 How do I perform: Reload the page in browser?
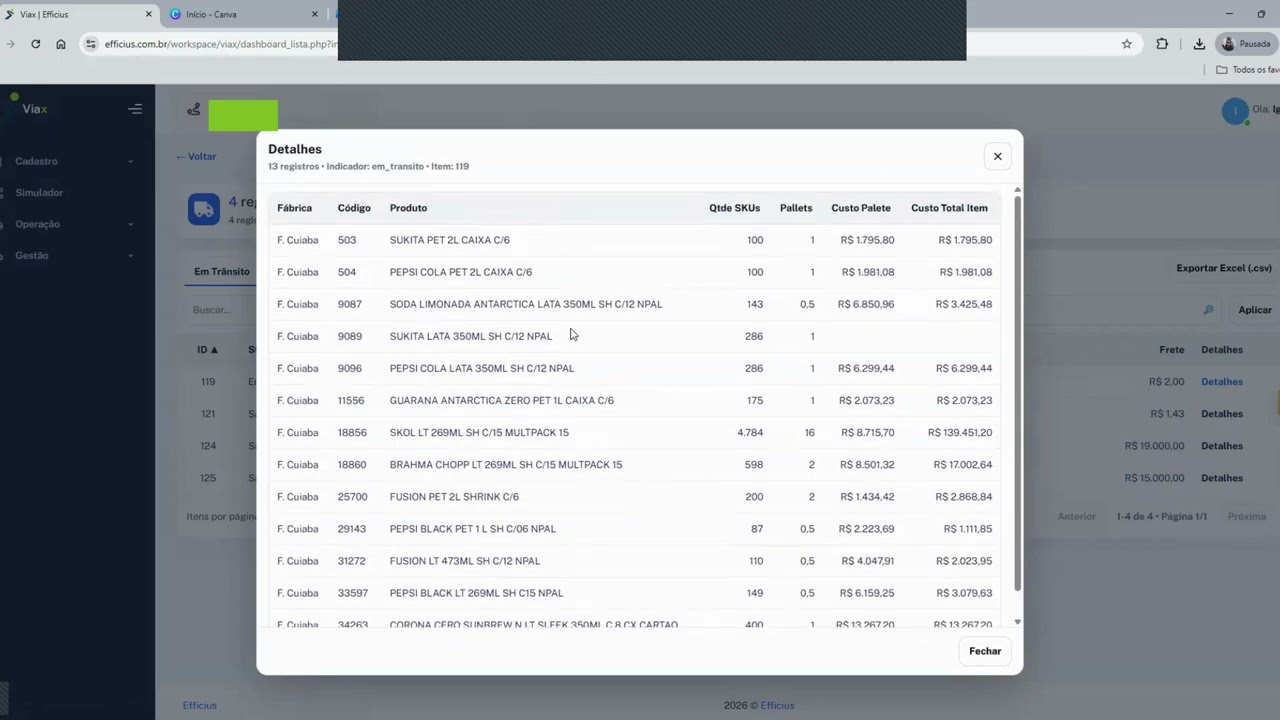point(35,44)
